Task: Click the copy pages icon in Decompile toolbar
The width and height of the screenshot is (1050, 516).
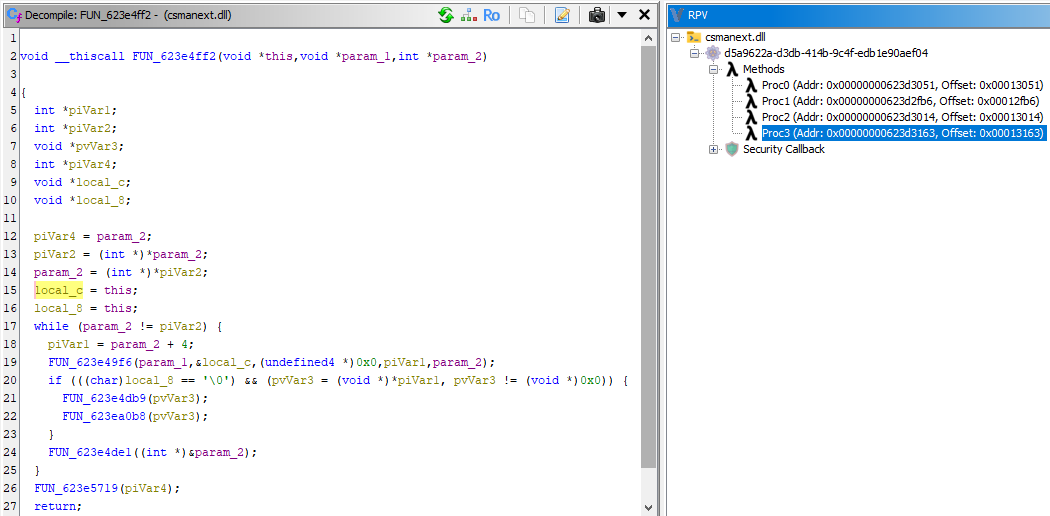Action: 528,15
